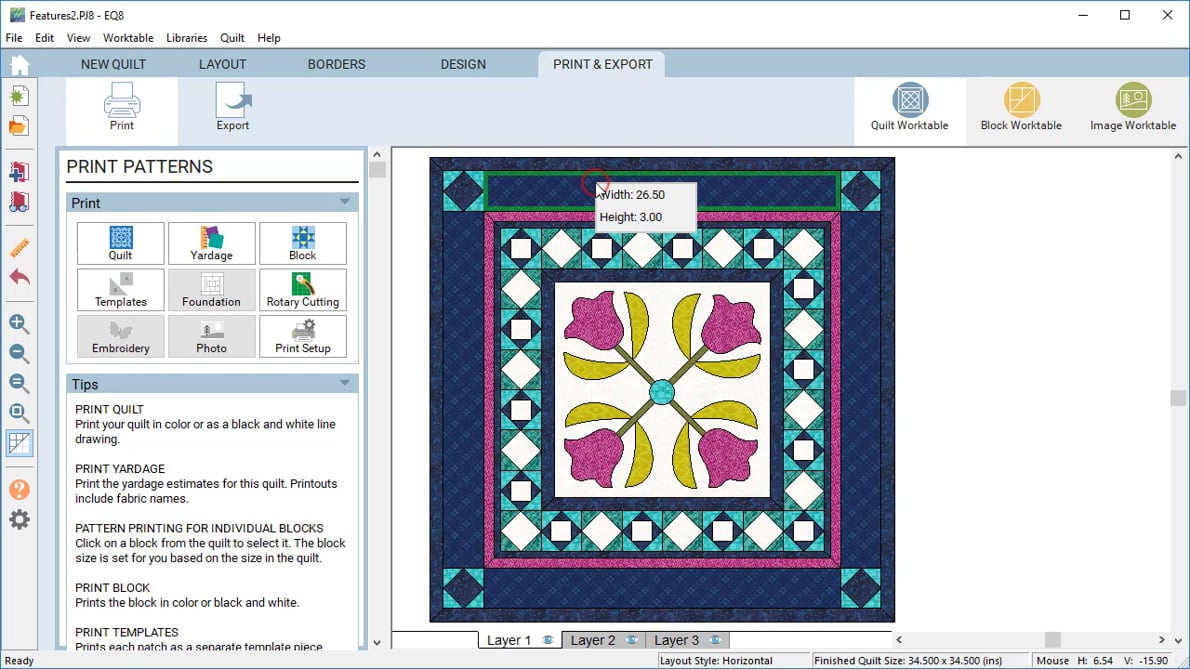1190x669 pixels.
Task: Create a new project from sidebar
Action: tap(19, 96)
